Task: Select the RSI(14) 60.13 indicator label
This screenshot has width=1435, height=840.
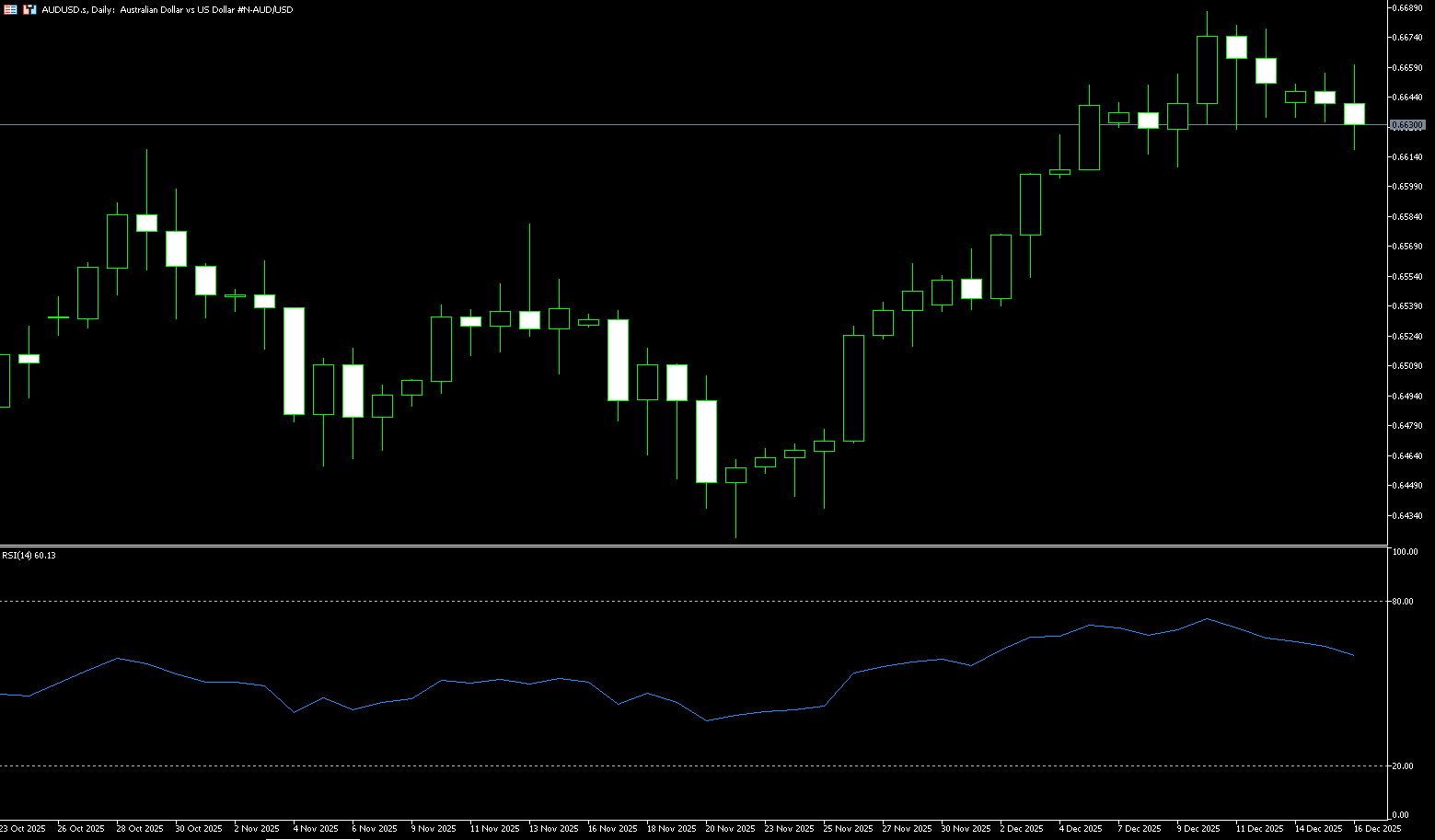Action: (29, 555)
